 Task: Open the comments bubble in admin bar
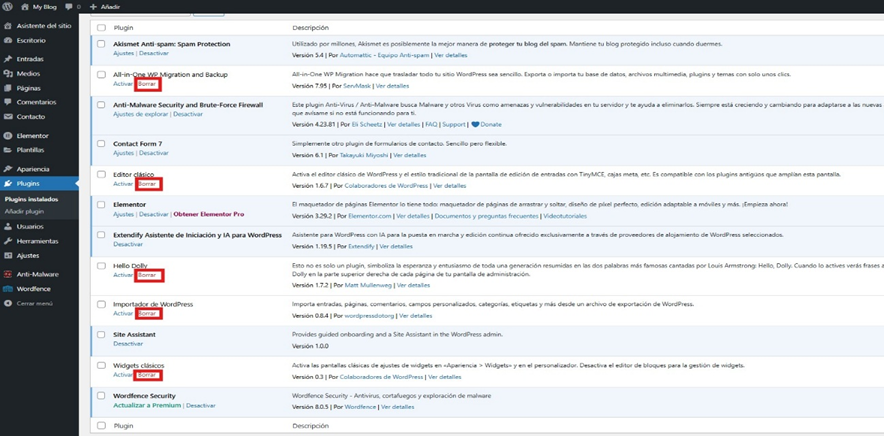click(69, 7)
